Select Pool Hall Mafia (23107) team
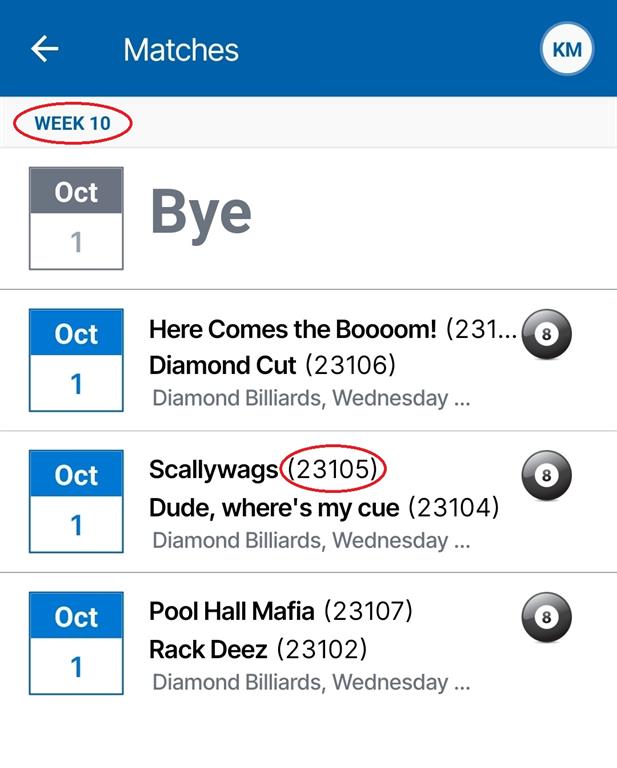Viewport: 617px width, 768px height. pyautogui.click(x=280, y=610)
